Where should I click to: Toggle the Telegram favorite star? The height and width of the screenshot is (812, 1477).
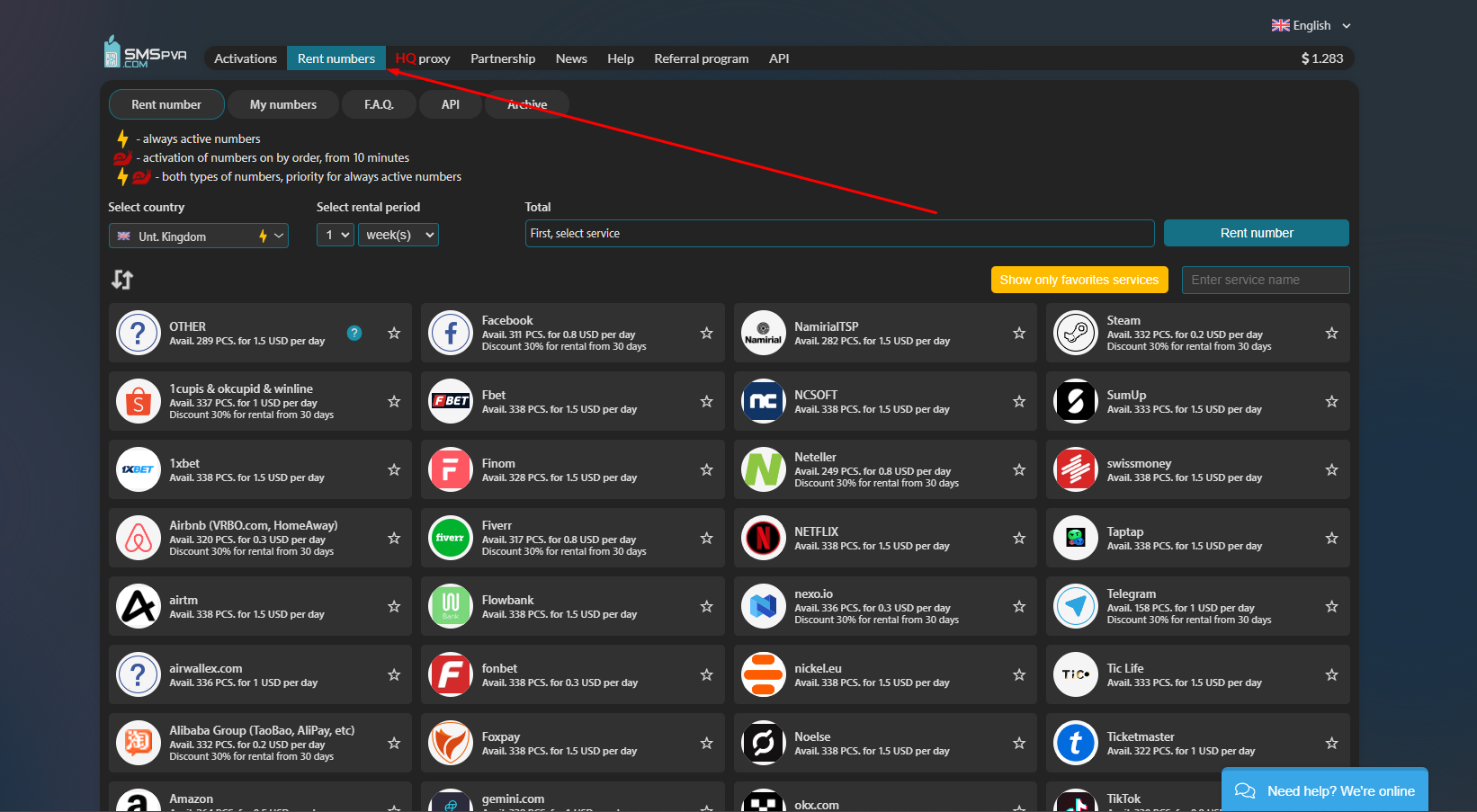point(1332,606)
